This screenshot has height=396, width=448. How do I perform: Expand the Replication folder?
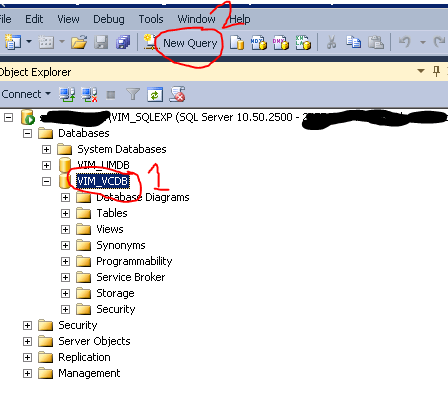coord(27,357)
